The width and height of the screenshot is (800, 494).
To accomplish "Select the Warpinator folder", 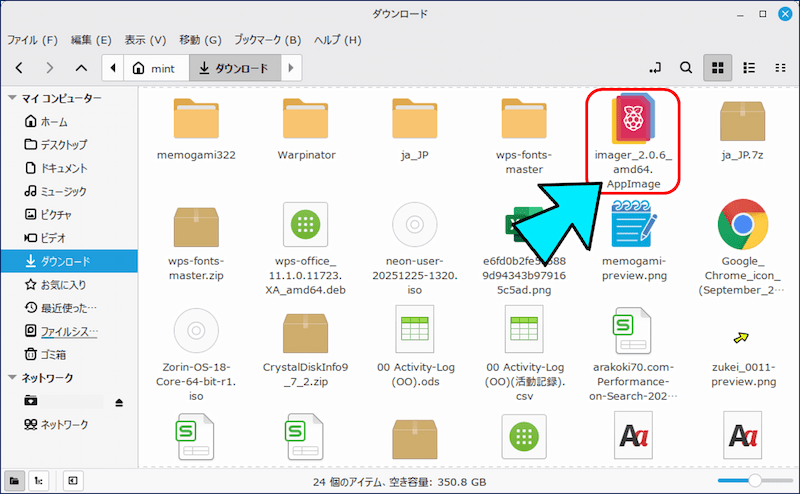I will click(306, 129).
